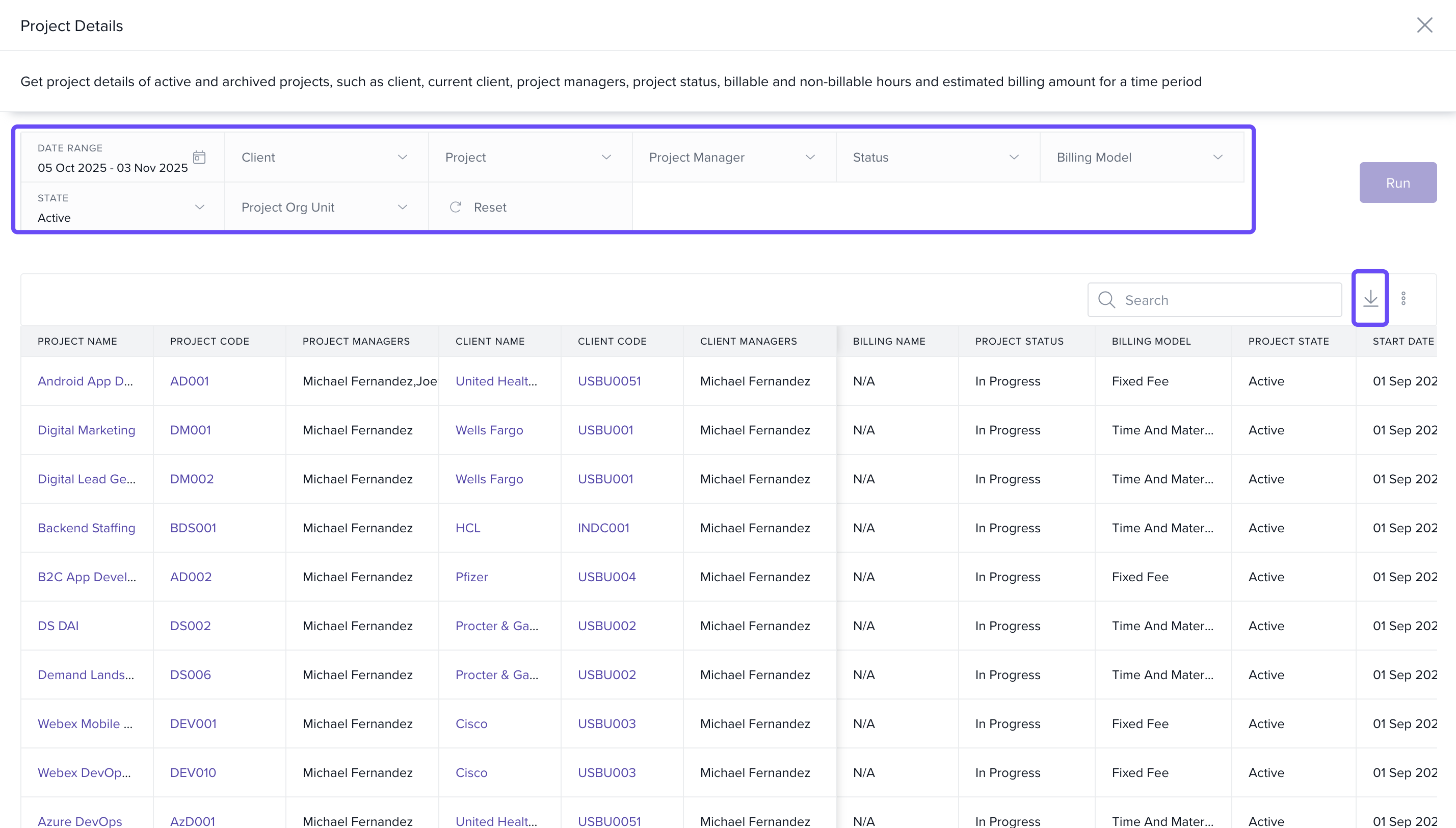Click client code INDC001
The image size is (1456, 828).
pos(603,528)
